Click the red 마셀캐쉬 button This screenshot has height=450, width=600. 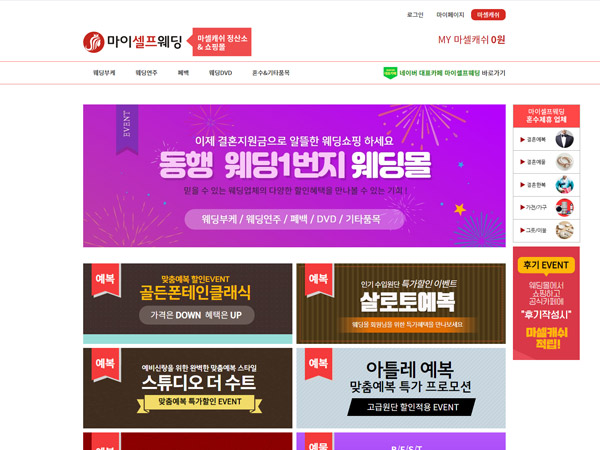(488, 15)
